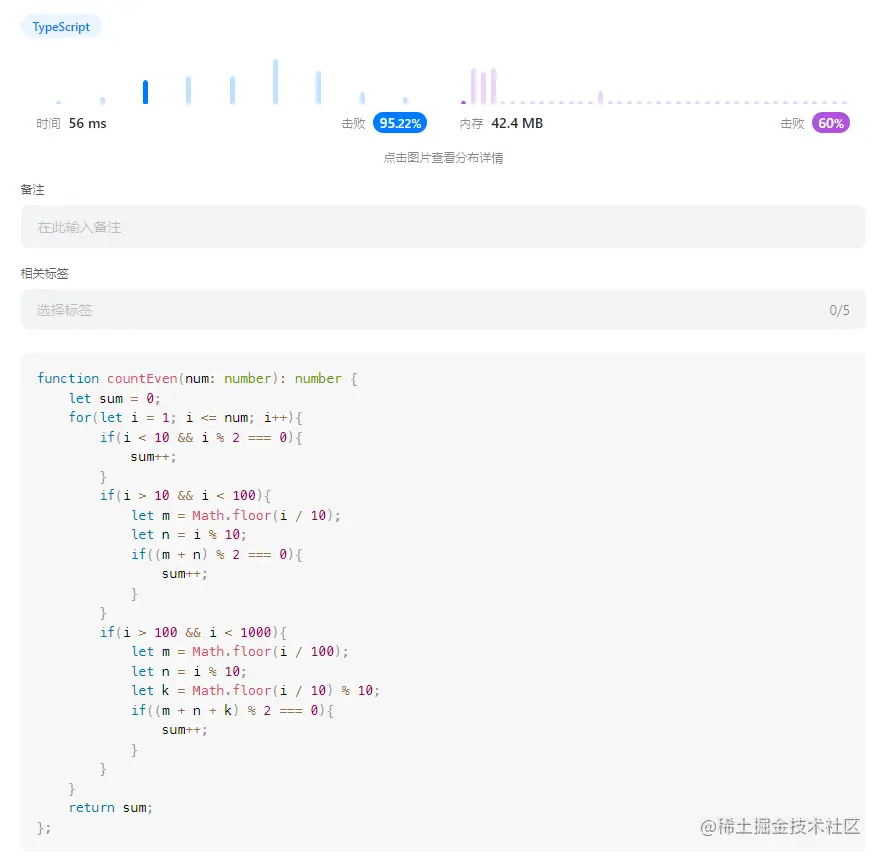Click the TypeScript language tag
Screen dimensions: 884x860
[x=61, y=27]
